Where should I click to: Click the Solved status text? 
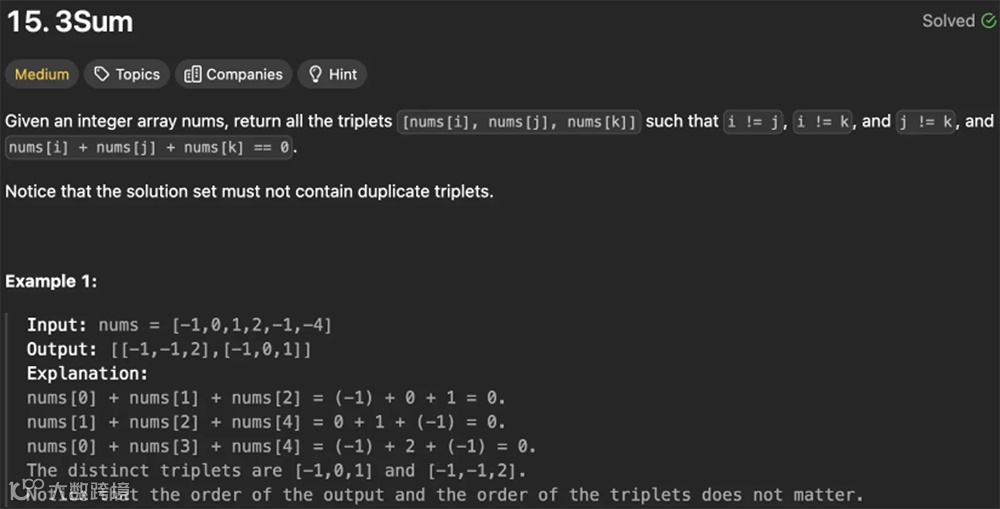point(948,21)
